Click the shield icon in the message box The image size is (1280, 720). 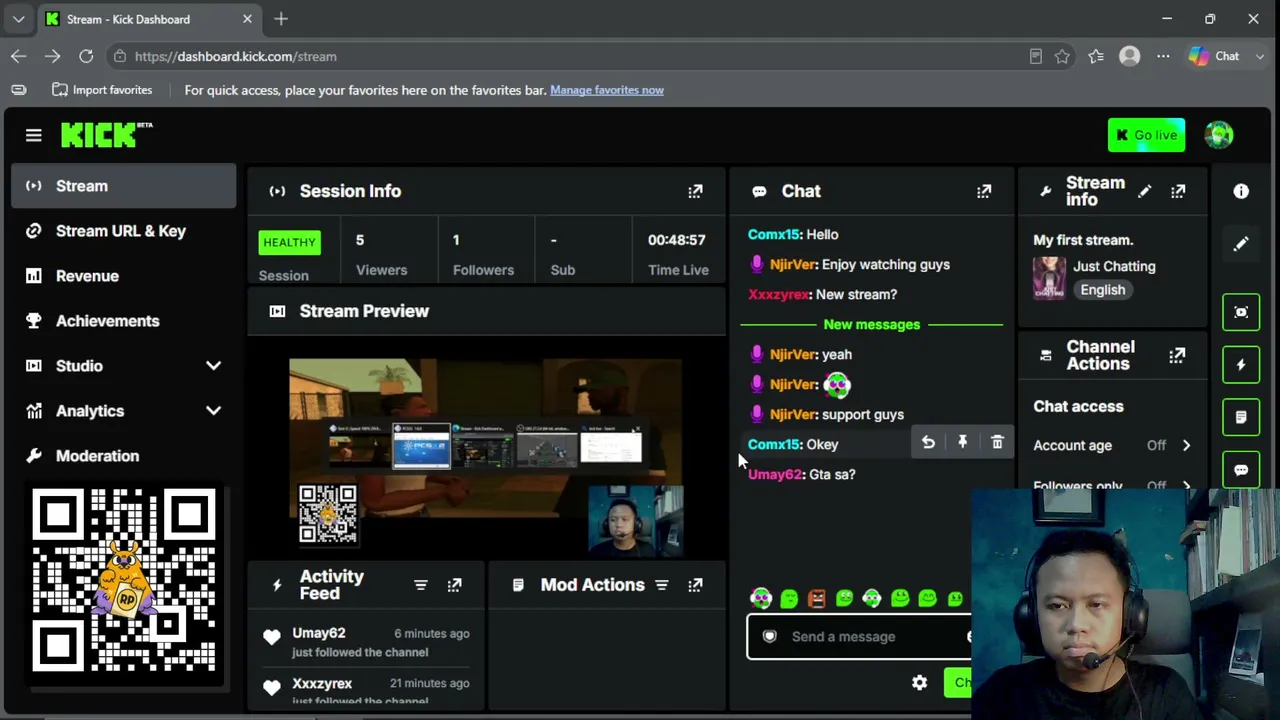pyautogui.click(x=769, y=636)
